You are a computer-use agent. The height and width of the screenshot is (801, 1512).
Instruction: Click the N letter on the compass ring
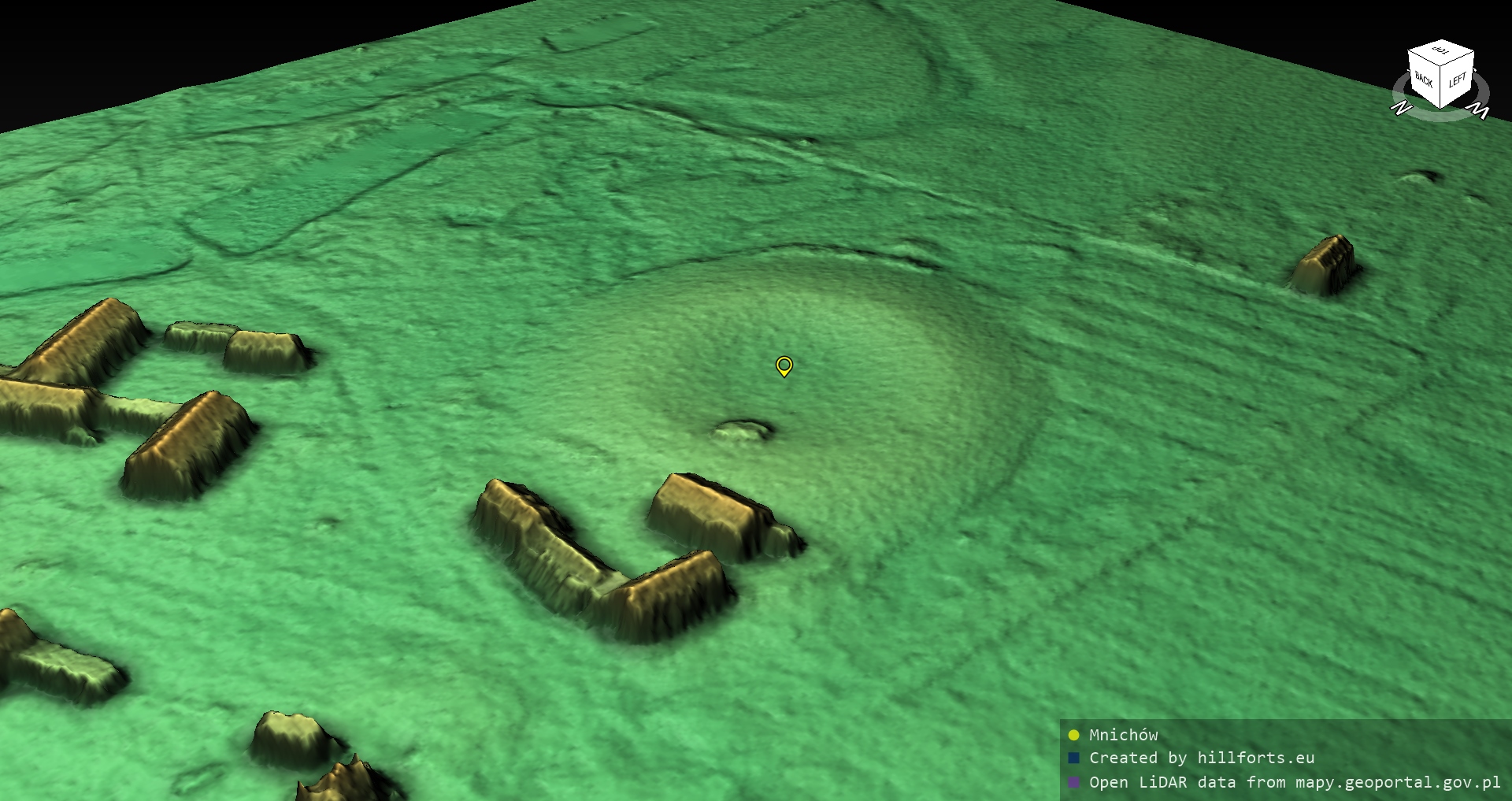coord(1401,108)
